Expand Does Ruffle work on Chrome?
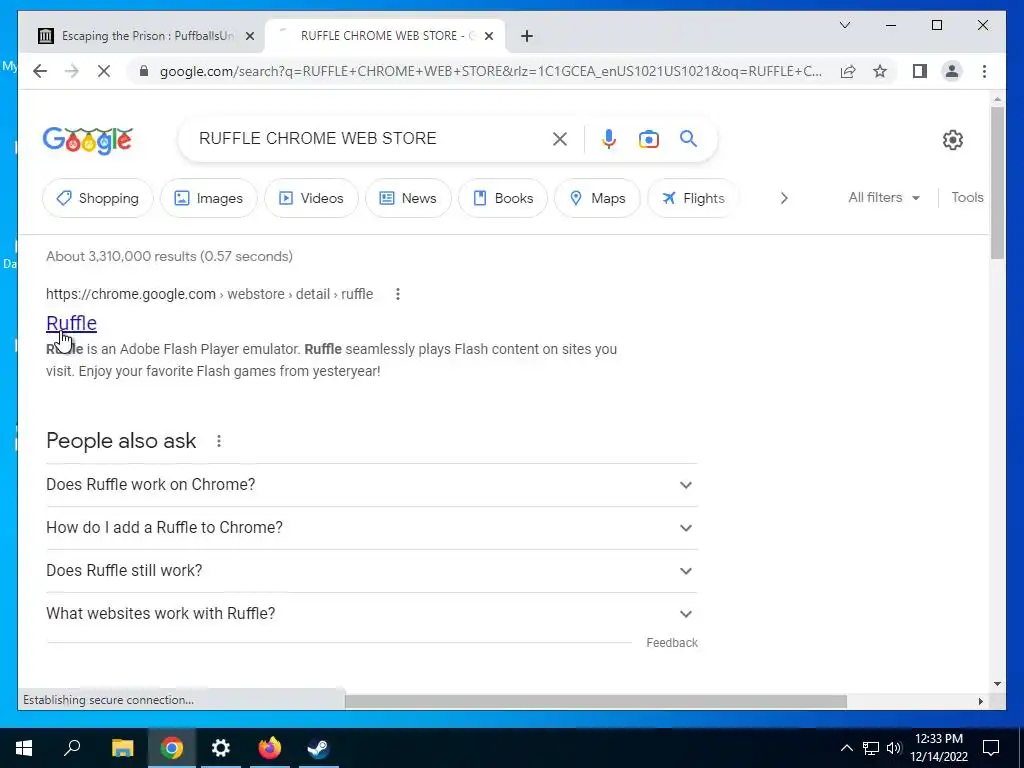Image resolution: width=1024 pixels, height=768 pixels. pyautogui.click(x=372, y=485)
